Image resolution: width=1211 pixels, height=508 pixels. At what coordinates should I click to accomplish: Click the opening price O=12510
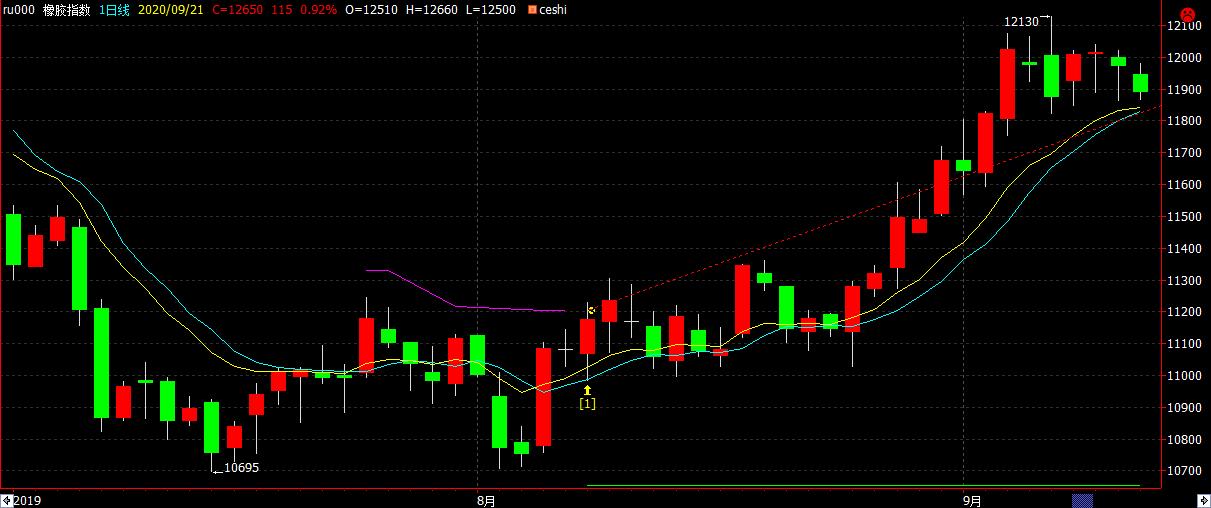click(x=372, y=10)
